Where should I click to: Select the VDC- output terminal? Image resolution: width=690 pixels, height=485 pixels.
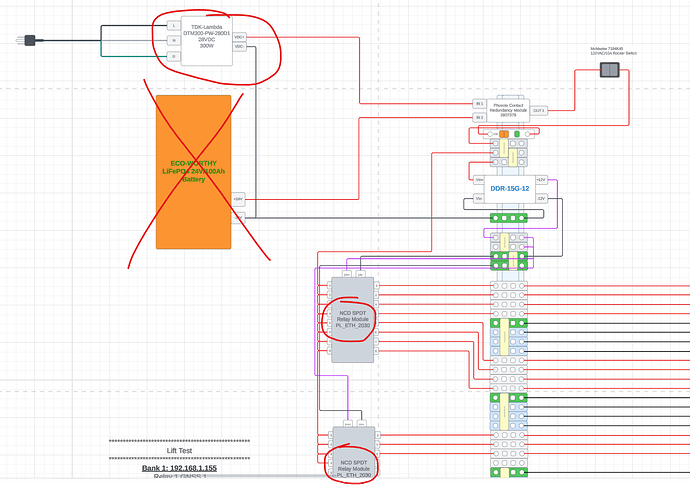(239, 46)
